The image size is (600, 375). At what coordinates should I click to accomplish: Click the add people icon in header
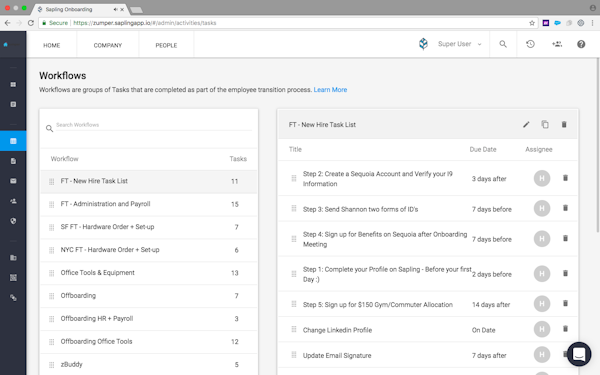point(557,44)
